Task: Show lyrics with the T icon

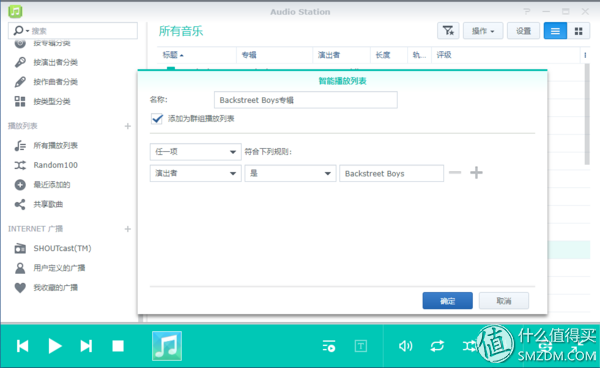Action: (x=360, y=346)
